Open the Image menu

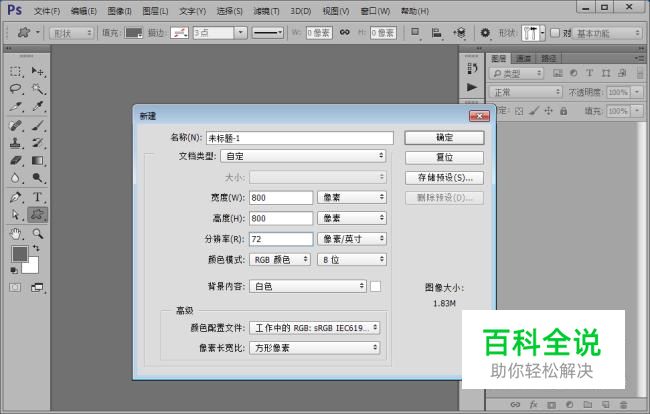(119, 11)
